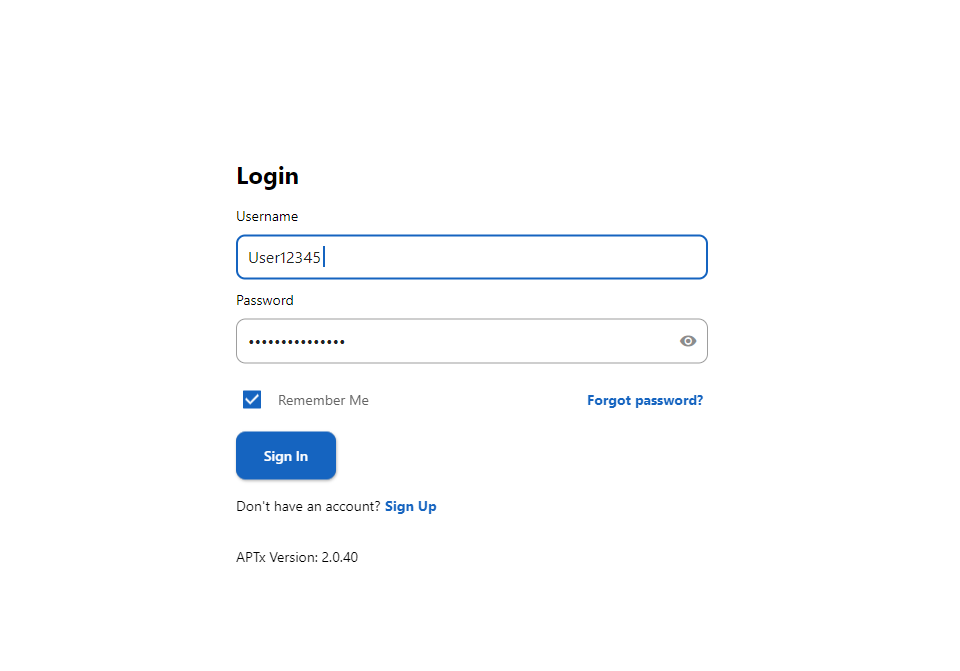Image resolution: width=960 pixels, height=671 pixels.
Task: Click the Remember Me label text
Action: (x=323, y=400)
